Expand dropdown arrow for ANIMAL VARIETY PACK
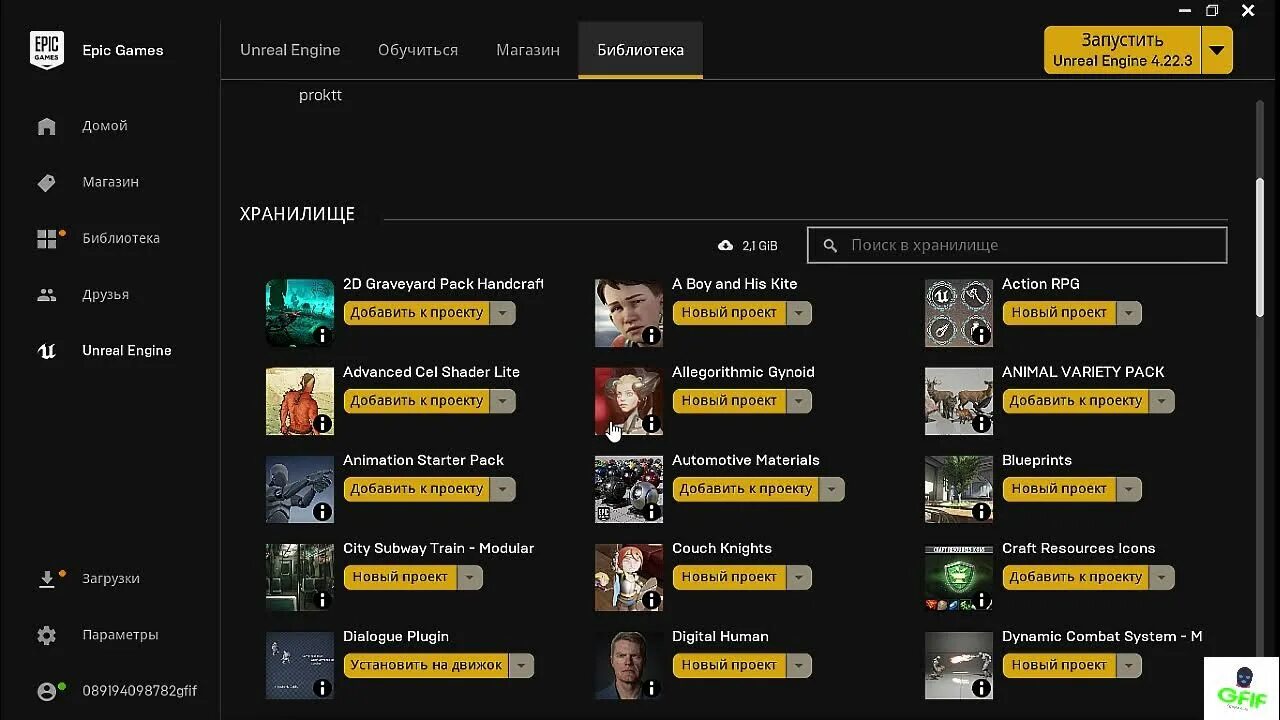 tap(1161, 401)
